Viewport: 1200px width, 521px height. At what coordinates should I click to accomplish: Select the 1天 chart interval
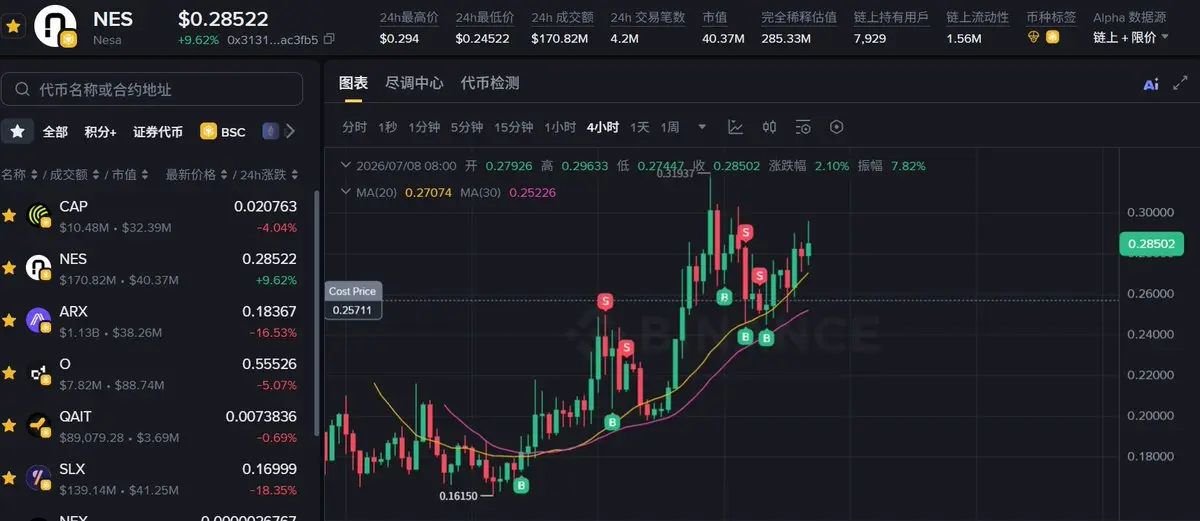640,127
